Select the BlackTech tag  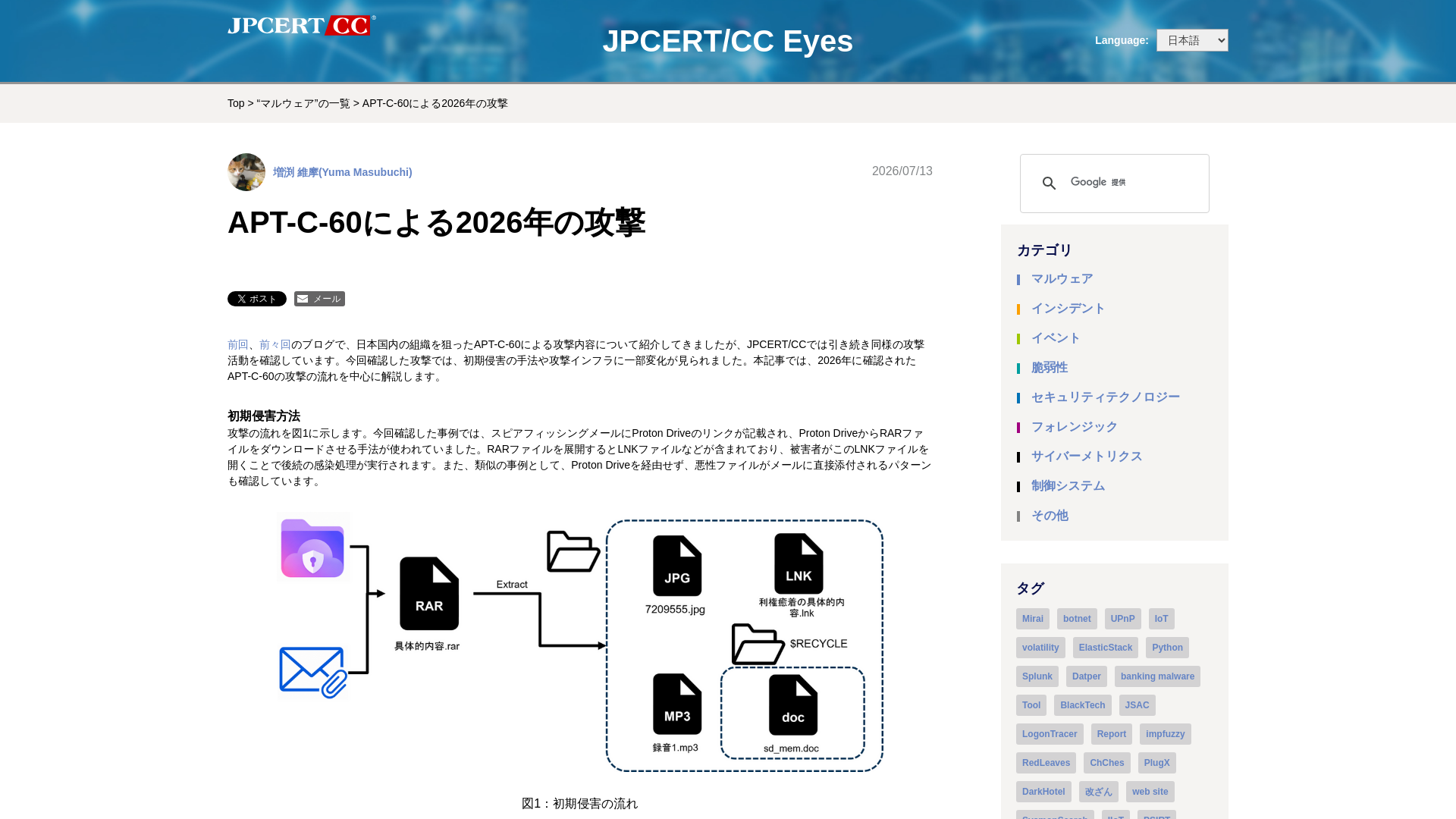1083,705
